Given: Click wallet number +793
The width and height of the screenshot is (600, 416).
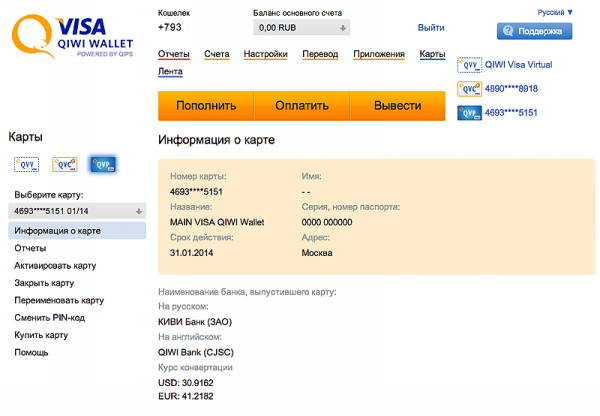Looking at the screenshot, I should point(170,27).
